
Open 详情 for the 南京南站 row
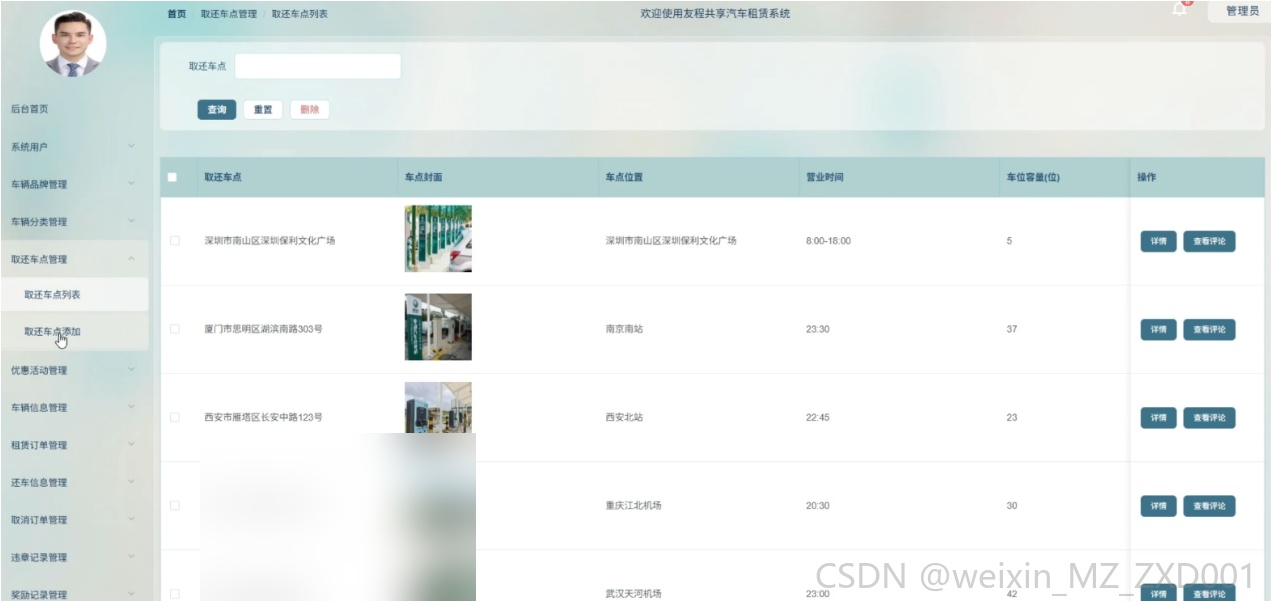tap(1158, 329)
